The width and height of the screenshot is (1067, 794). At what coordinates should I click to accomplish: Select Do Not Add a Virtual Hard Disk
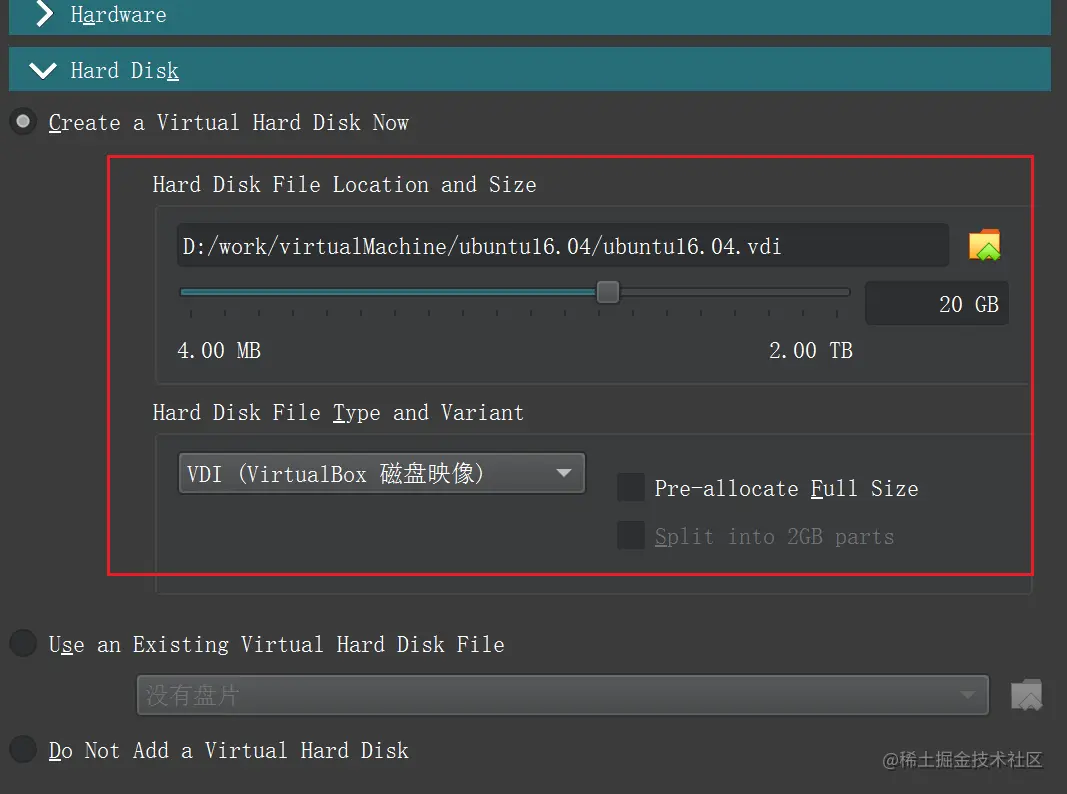tap(23, 750)
